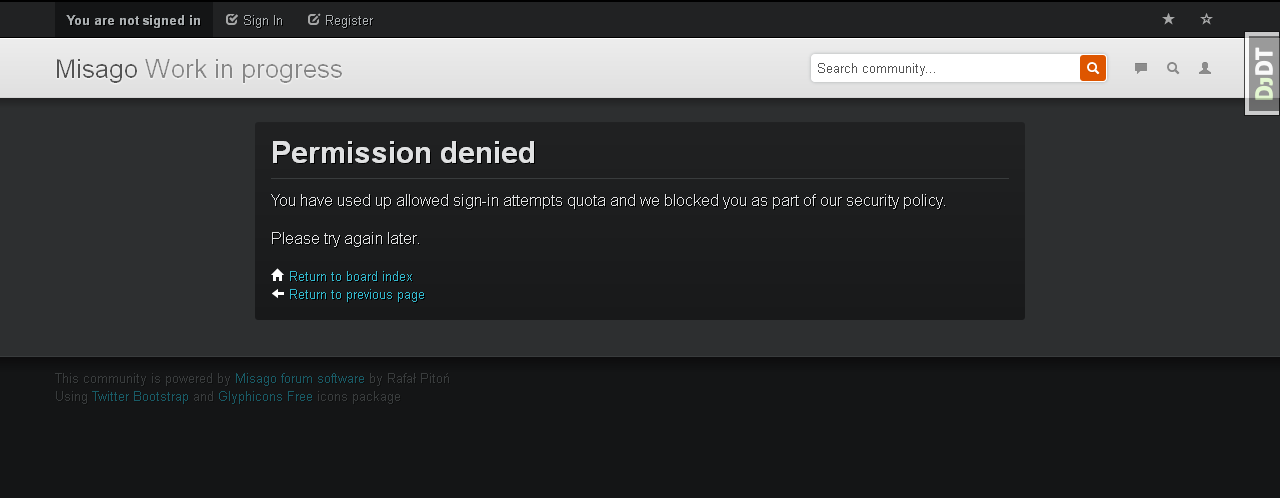Click the checkmark icon next to Register

pos(314,20)
